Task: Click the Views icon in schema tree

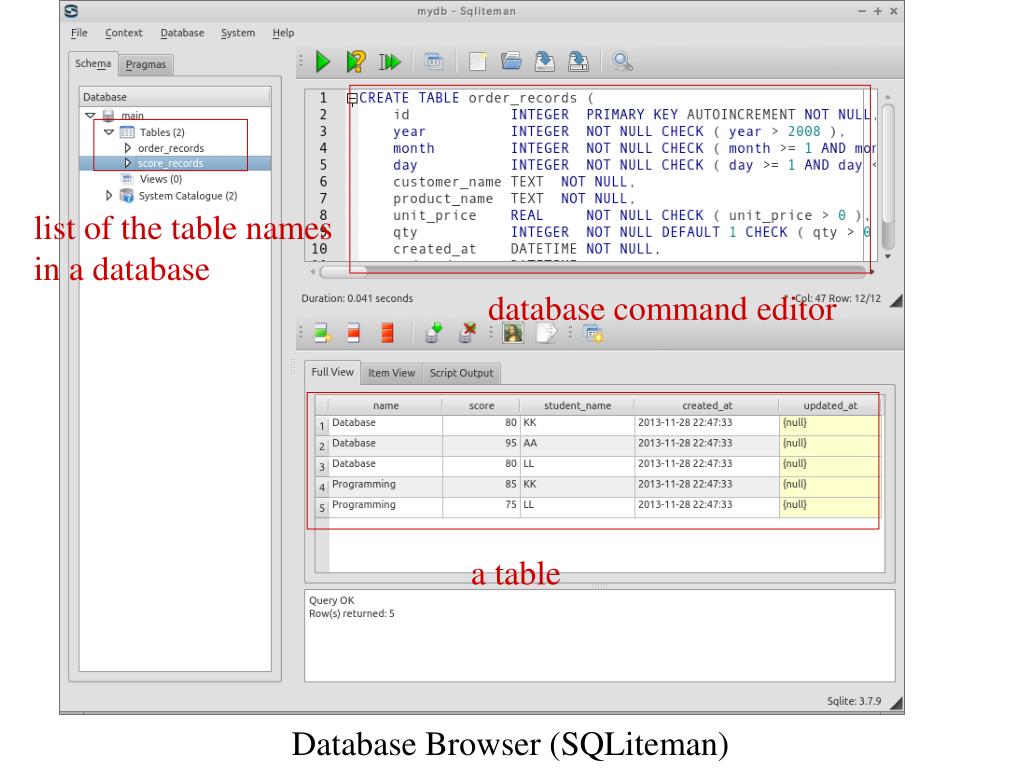Action: pyautogui.click(x=127, y=179)
